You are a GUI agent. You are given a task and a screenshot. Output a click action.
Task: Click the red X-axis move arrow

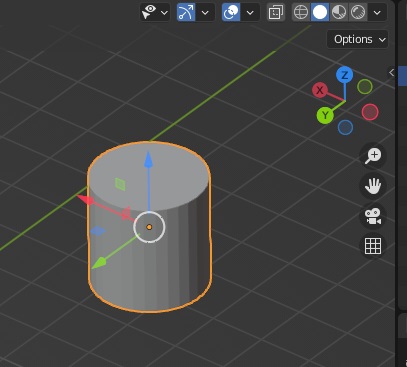tap(86, 200)
